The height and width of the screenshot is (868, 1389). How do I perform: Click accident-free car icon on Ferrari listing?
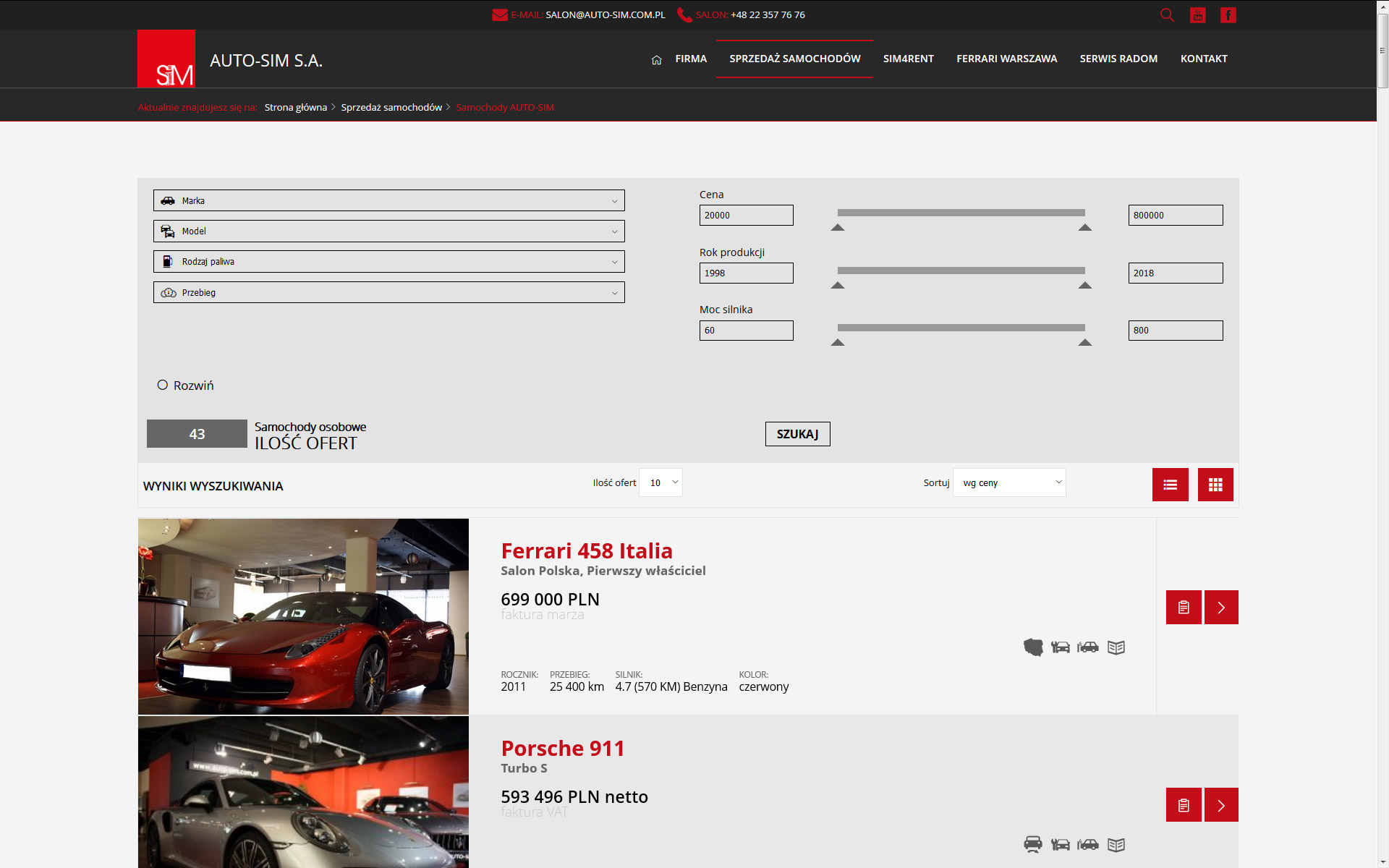(x=1088, y=647)
